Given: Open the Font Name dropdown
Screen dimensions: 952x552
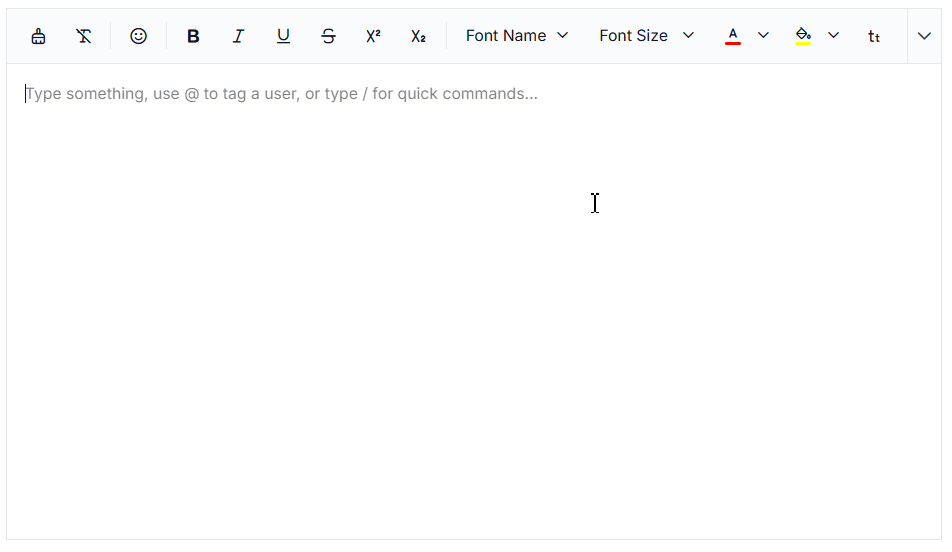Looking at the screenshot, I should click(517, 36).
